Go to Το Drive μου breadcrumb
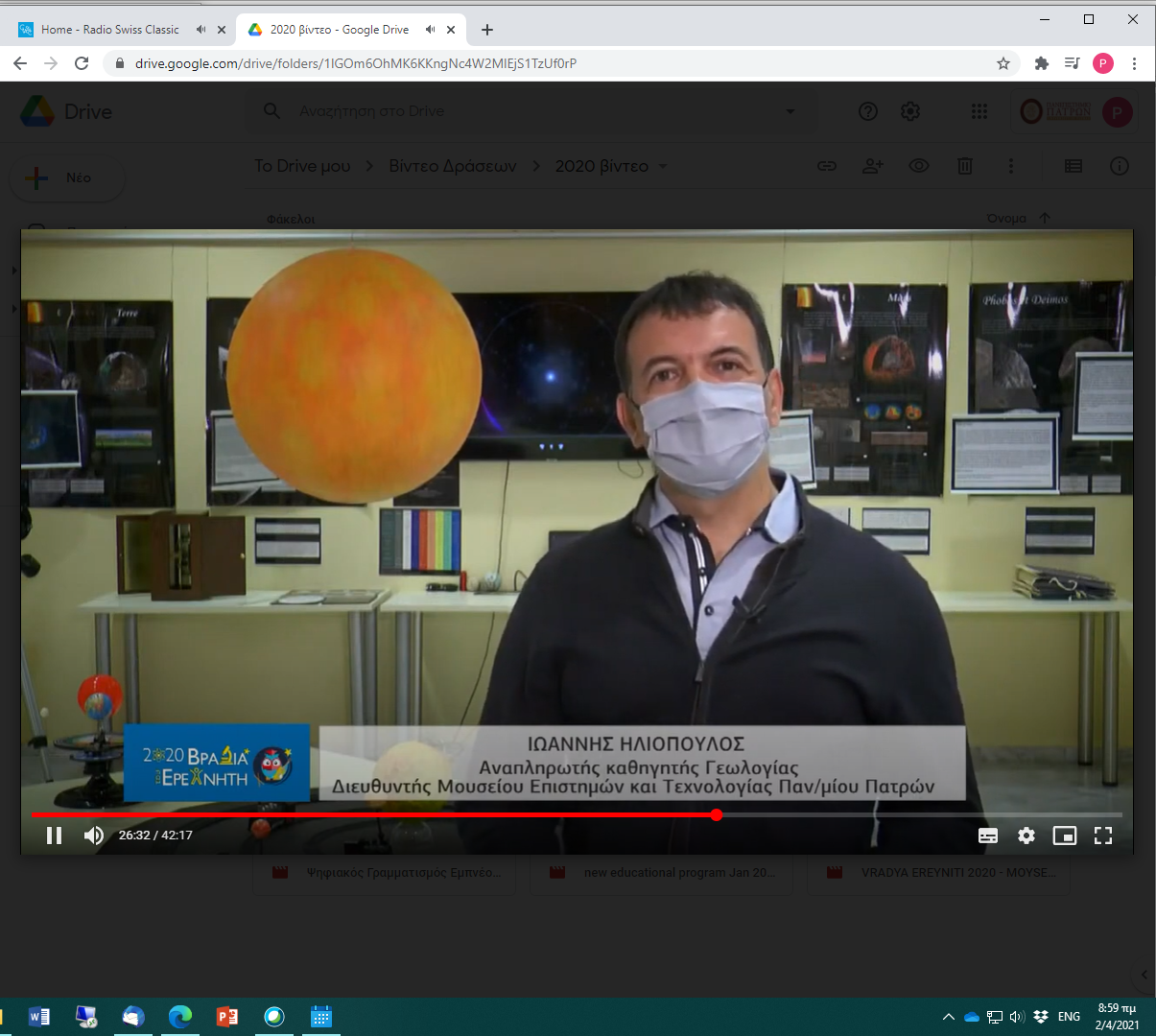Screen dimensions: 1156x1036 coord(302,166)
